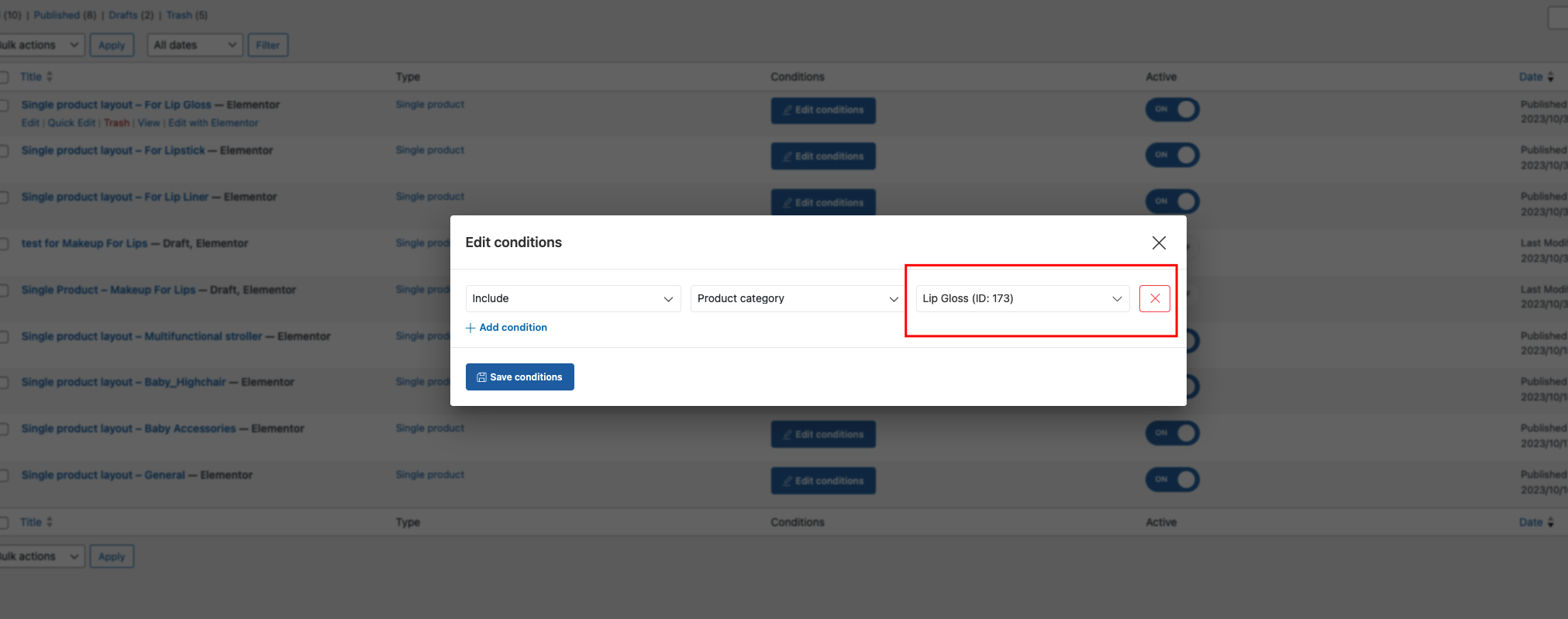
Task: Tick the checkbox for the General layout
Action: coord(4,476)
